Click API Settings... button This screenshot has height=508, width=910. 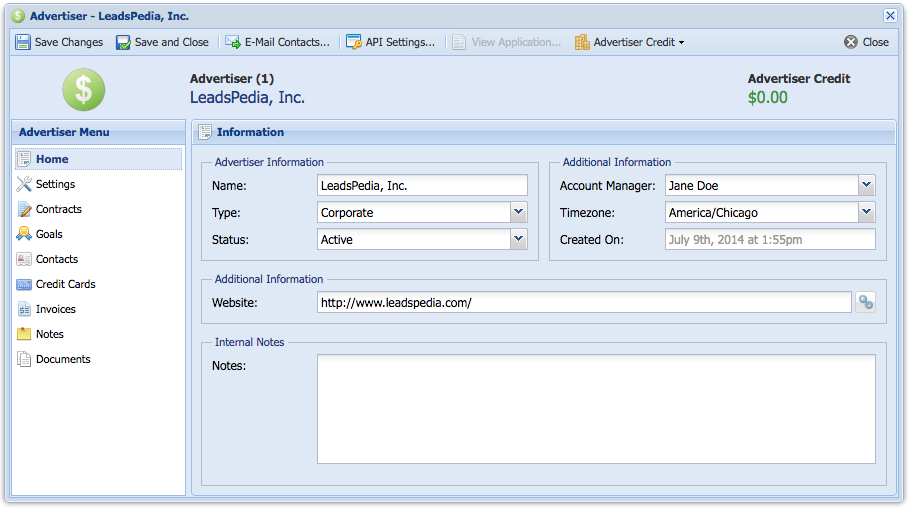point(391,42)
